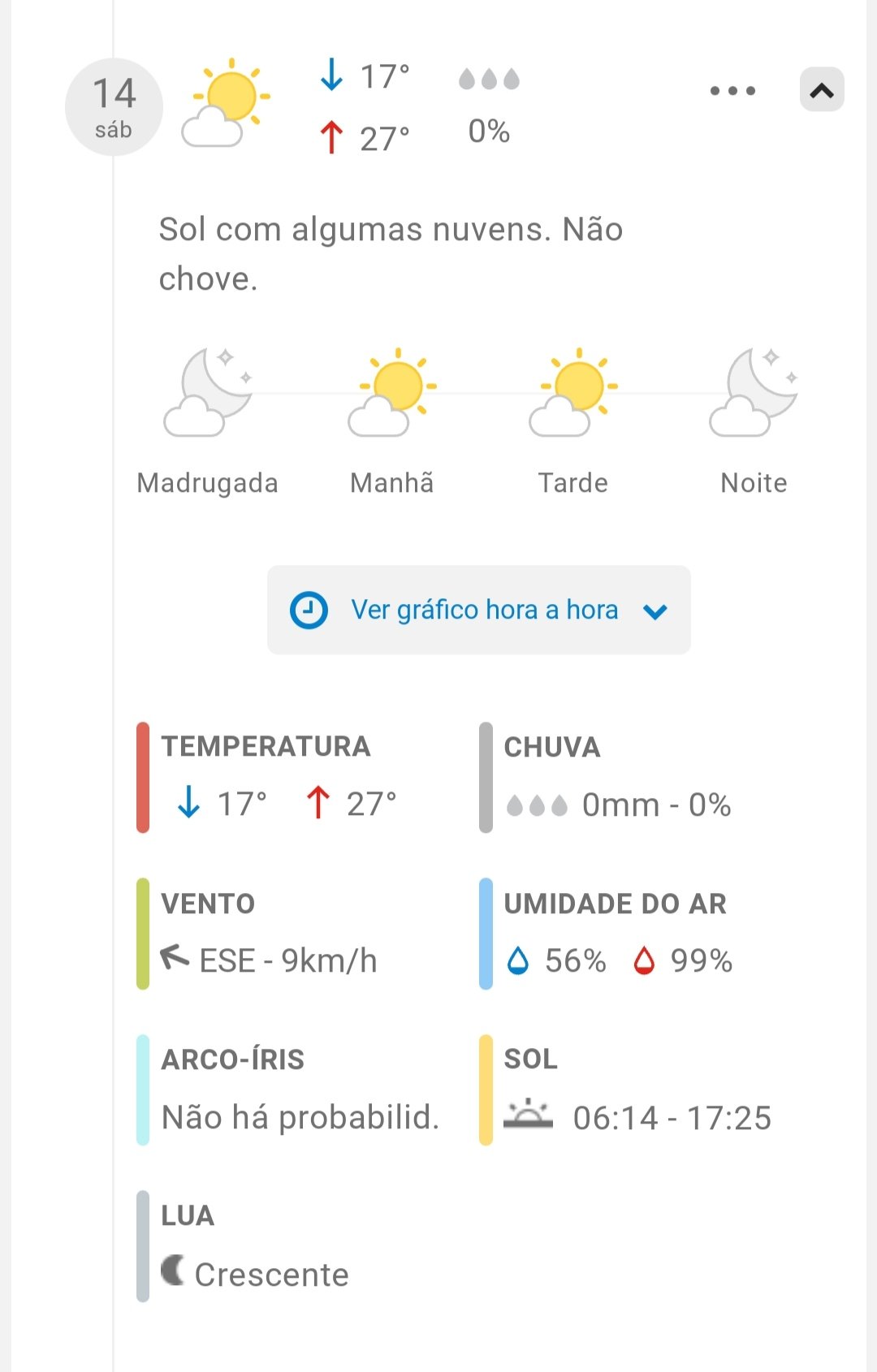
Task: Open the three-dots more options menu
Action: [732, 91]
